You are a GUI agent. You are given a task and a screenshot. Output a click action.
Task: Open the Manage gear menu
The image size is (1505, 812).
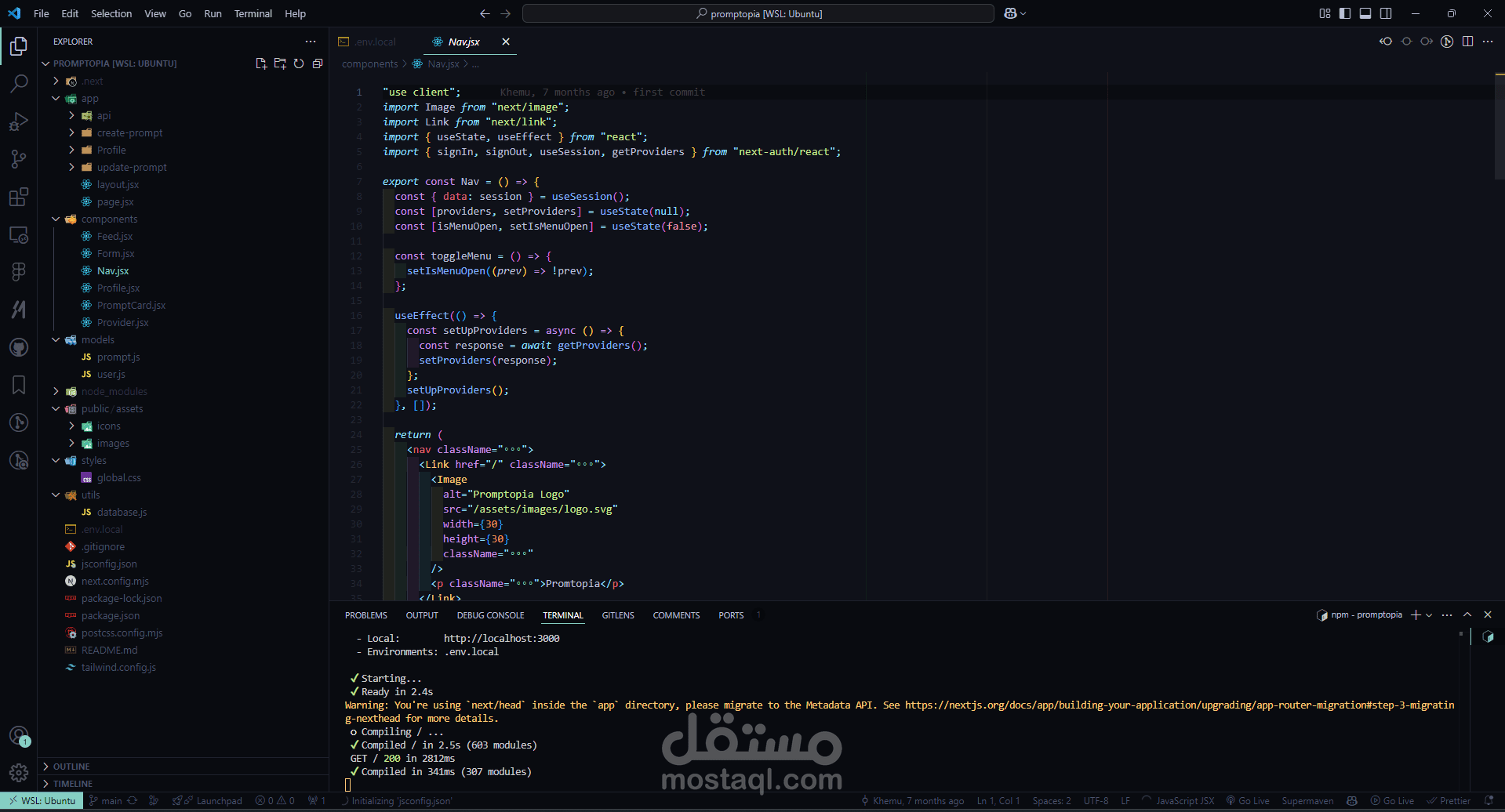pos(19,773)
